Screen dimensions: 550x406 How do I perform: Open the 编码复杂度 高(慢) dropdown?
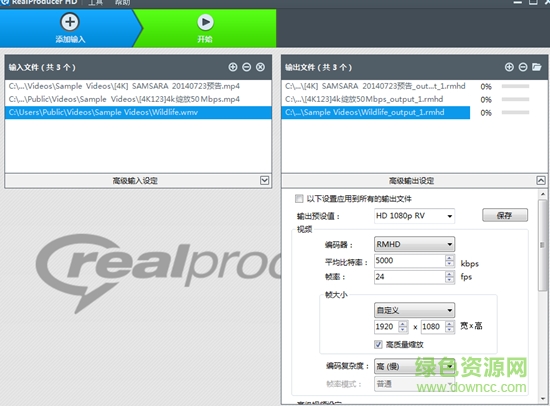pyautogui.click(x=414, y=366)
